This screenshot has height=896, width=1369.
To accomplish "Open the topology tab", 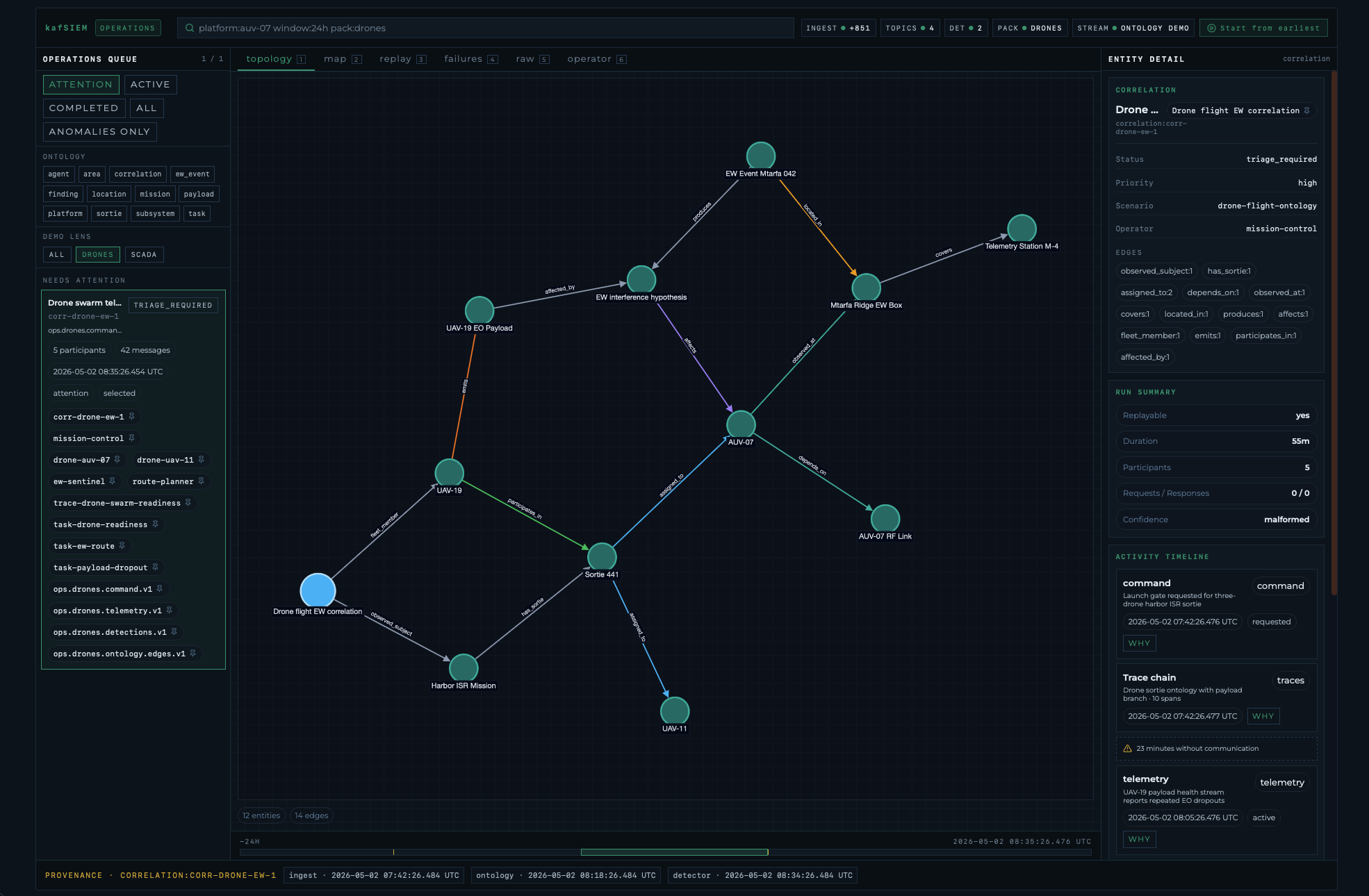I will tap(275, 59).
